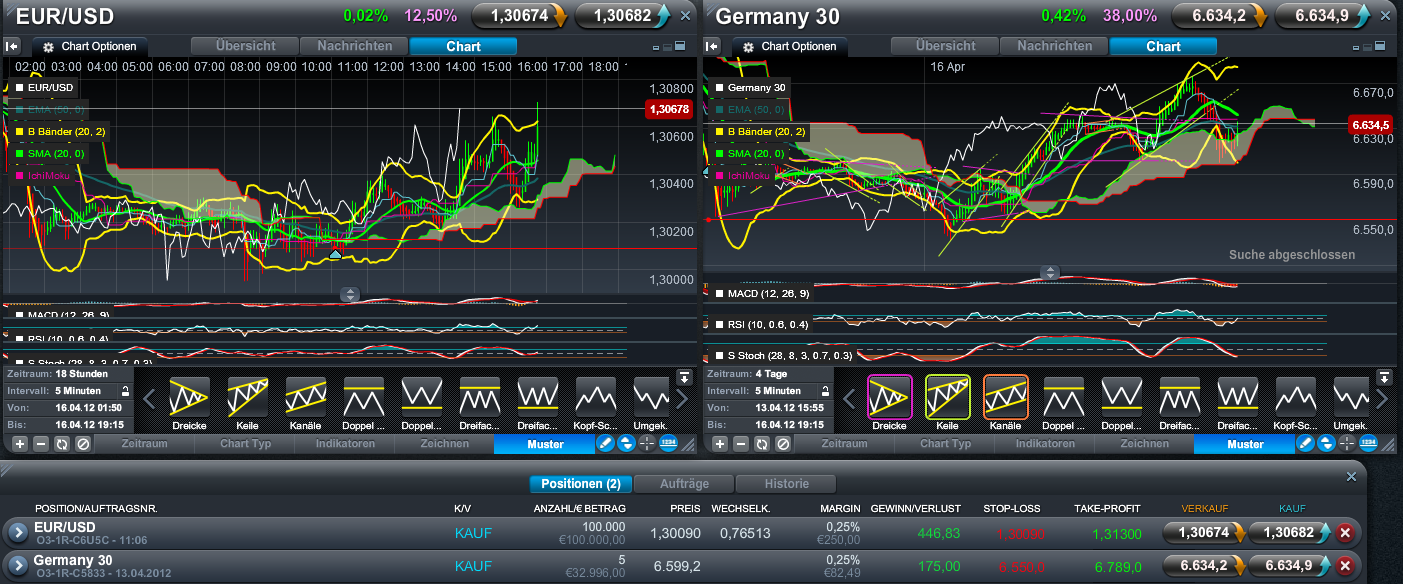Viewport: 1403px width, 584px height.
Task: Show previous patterns in Germany 30 strip
Action: click(x=850, y=399)
